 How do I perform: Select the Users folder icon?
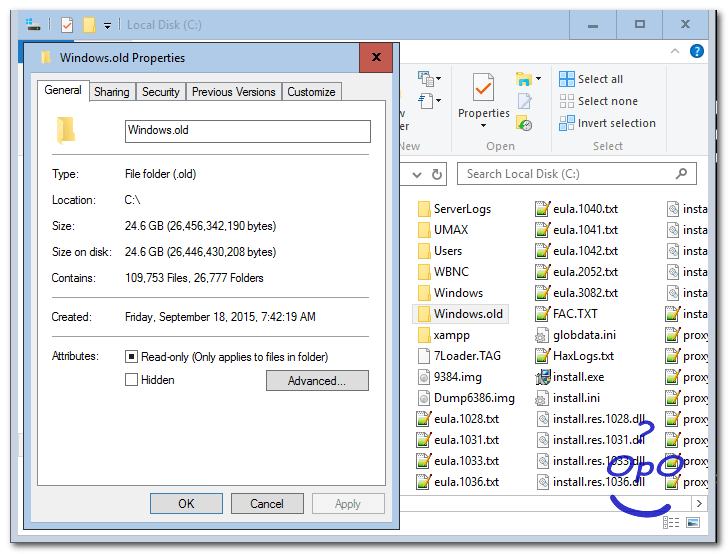point(423,251)
